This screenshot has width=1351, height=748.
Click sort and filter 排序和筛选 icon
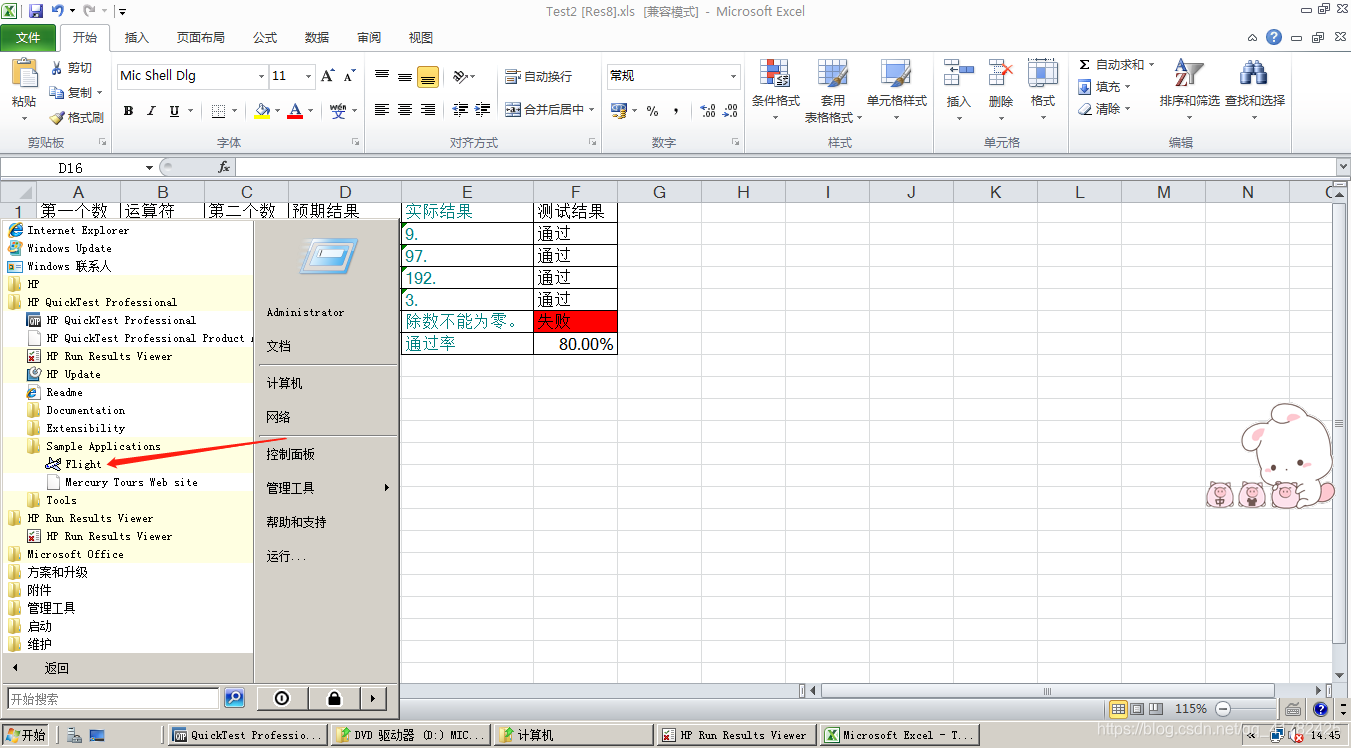[x=1188, y=74]
